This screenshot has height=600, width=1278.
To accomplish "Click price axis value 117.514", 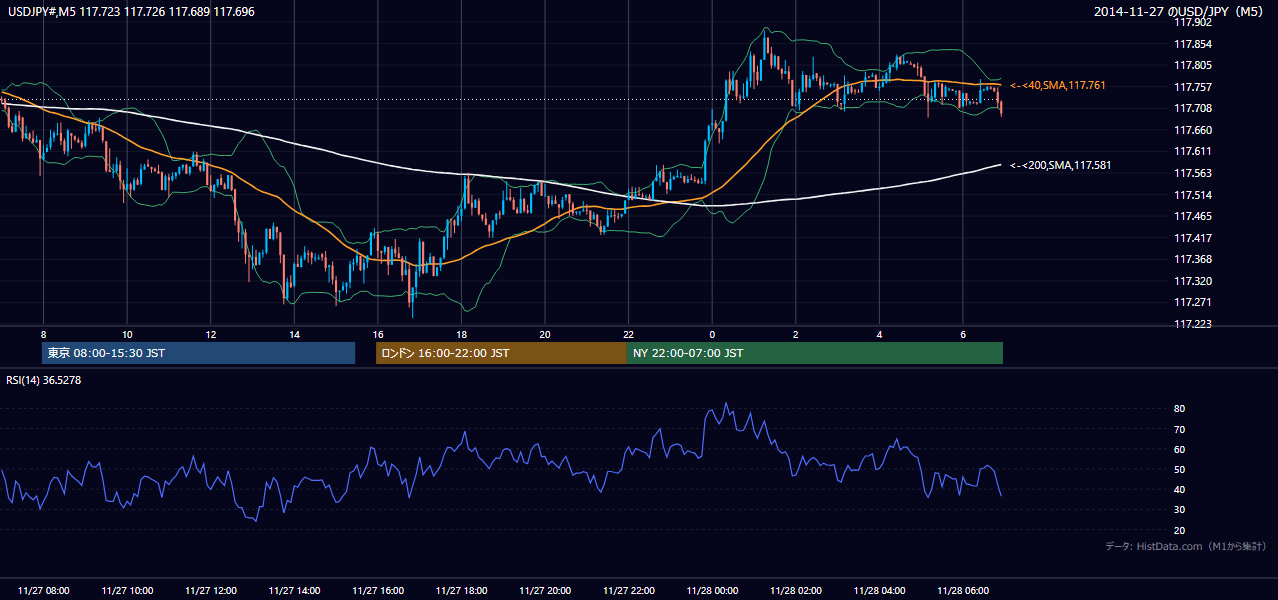I will tap(1192, 195).
